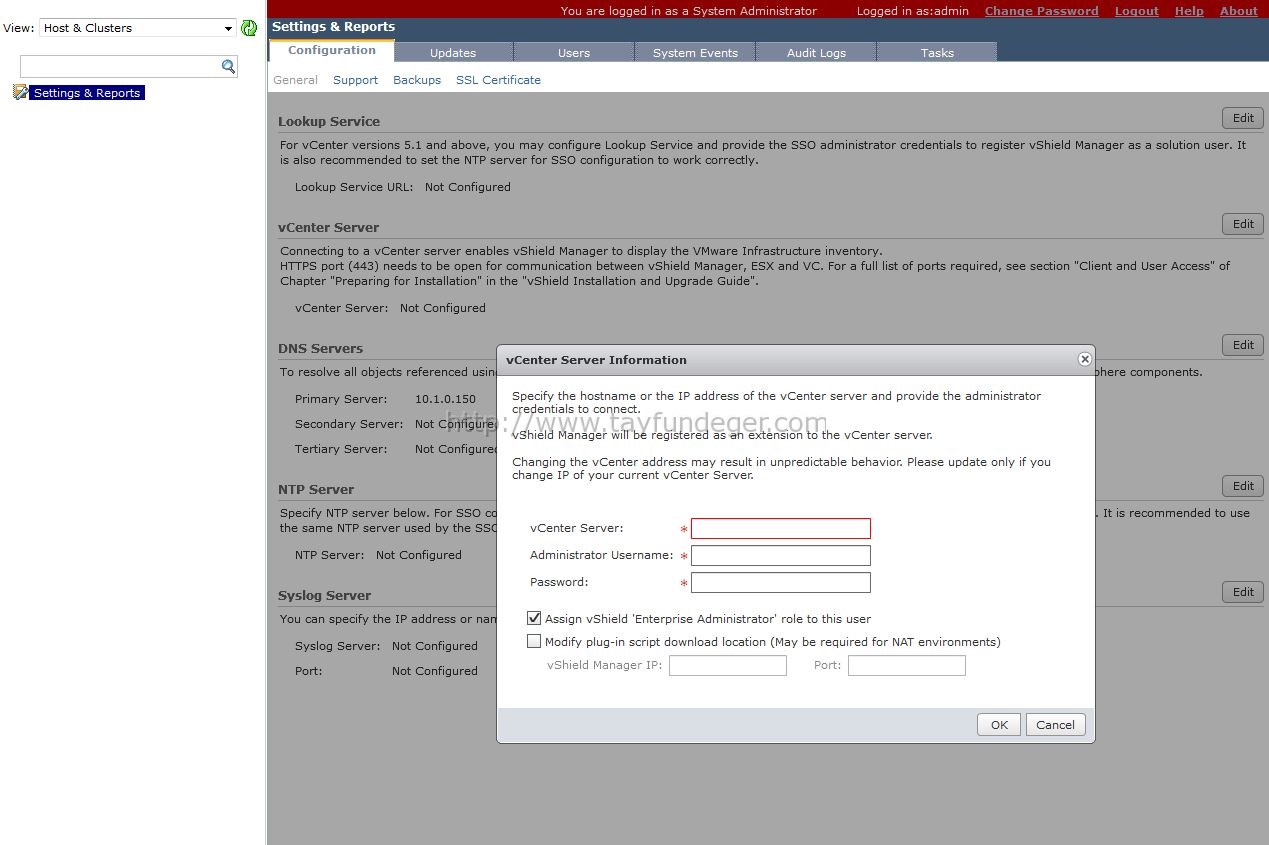The height and width of the screenshot is (845, 1269).
Task: Switch to the Configuration tab
Action: click(332, 51)
